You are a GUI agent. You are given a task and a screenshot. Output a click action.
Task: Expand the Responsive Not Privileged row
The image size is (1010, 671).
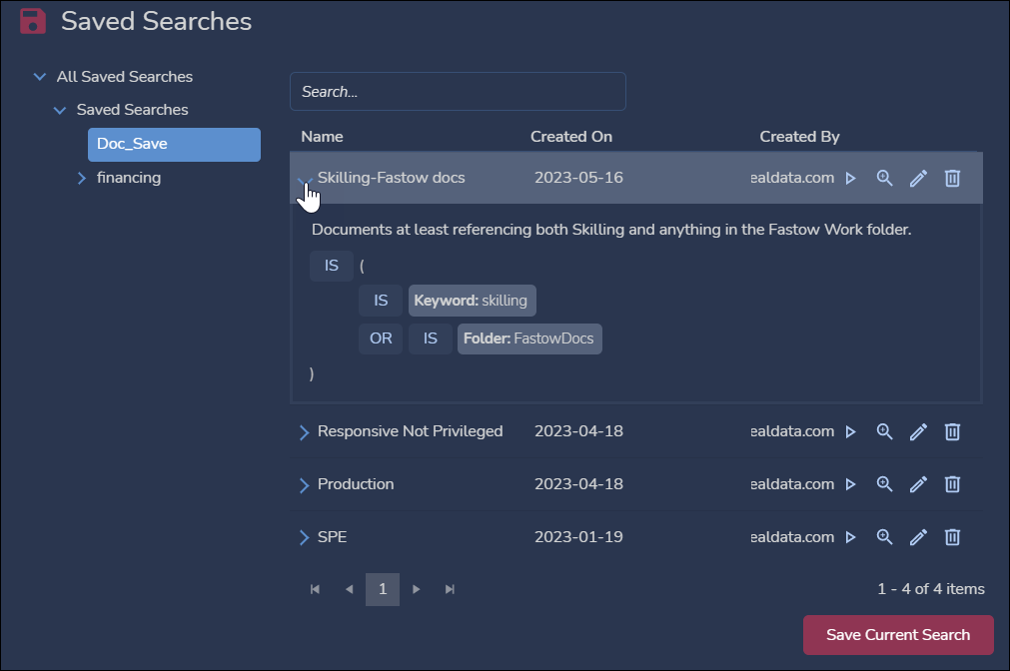(x=305, y=432)
